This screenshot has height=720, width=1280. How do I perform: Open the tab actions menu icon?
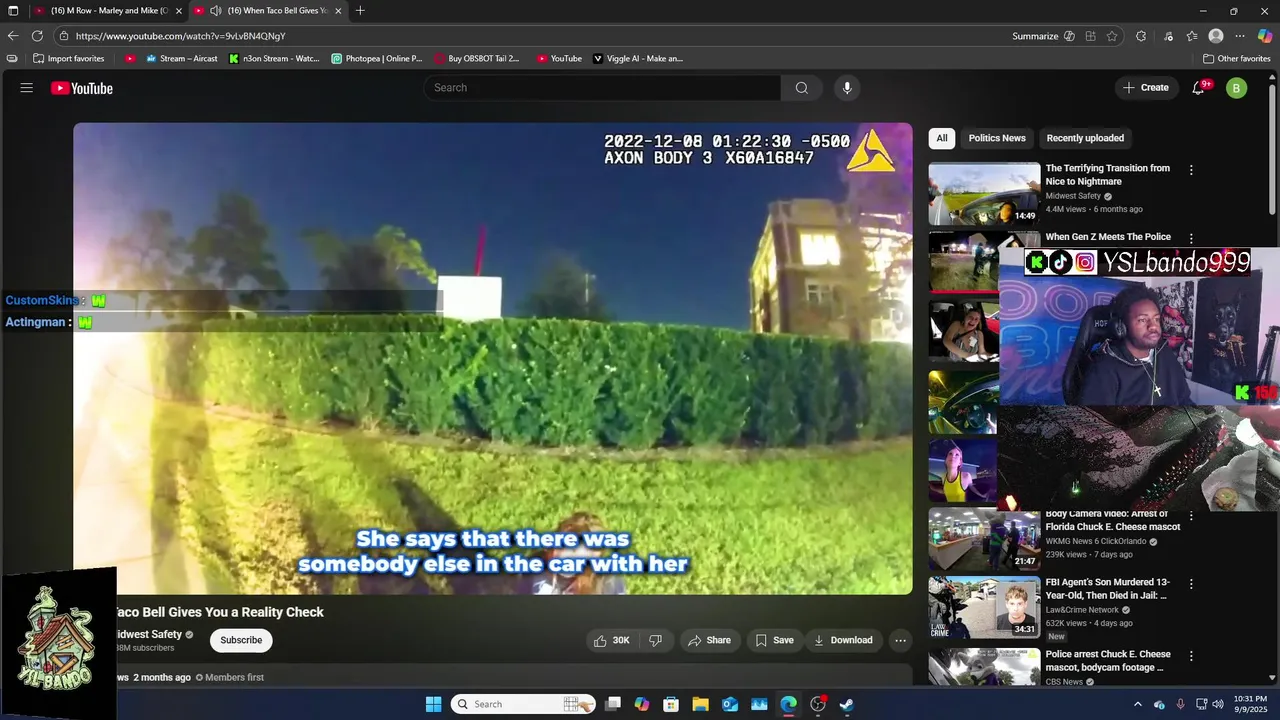pos(13,11)
